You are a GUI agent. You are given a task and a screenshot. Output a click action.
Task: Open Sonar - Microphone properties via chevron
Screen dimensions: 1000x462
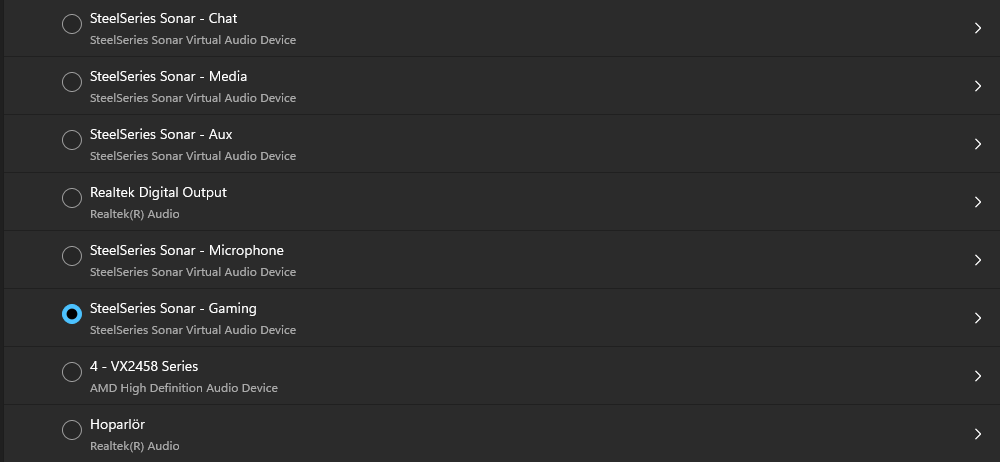[978, 260]
